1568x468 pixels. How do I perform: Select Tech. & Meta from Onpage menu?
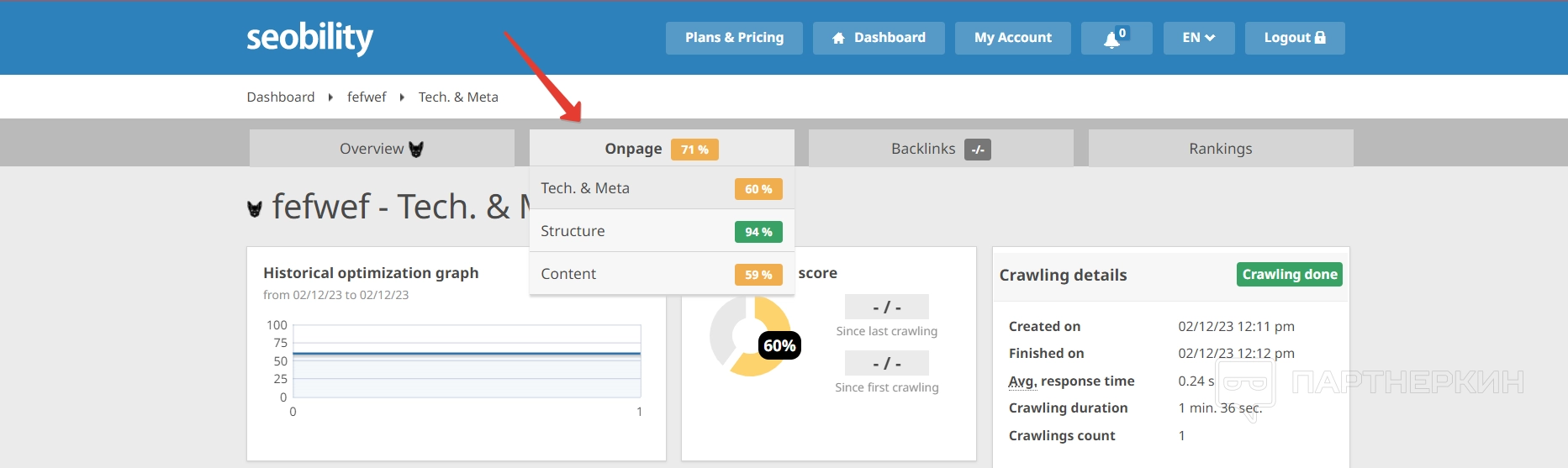[x=585, y=188]
